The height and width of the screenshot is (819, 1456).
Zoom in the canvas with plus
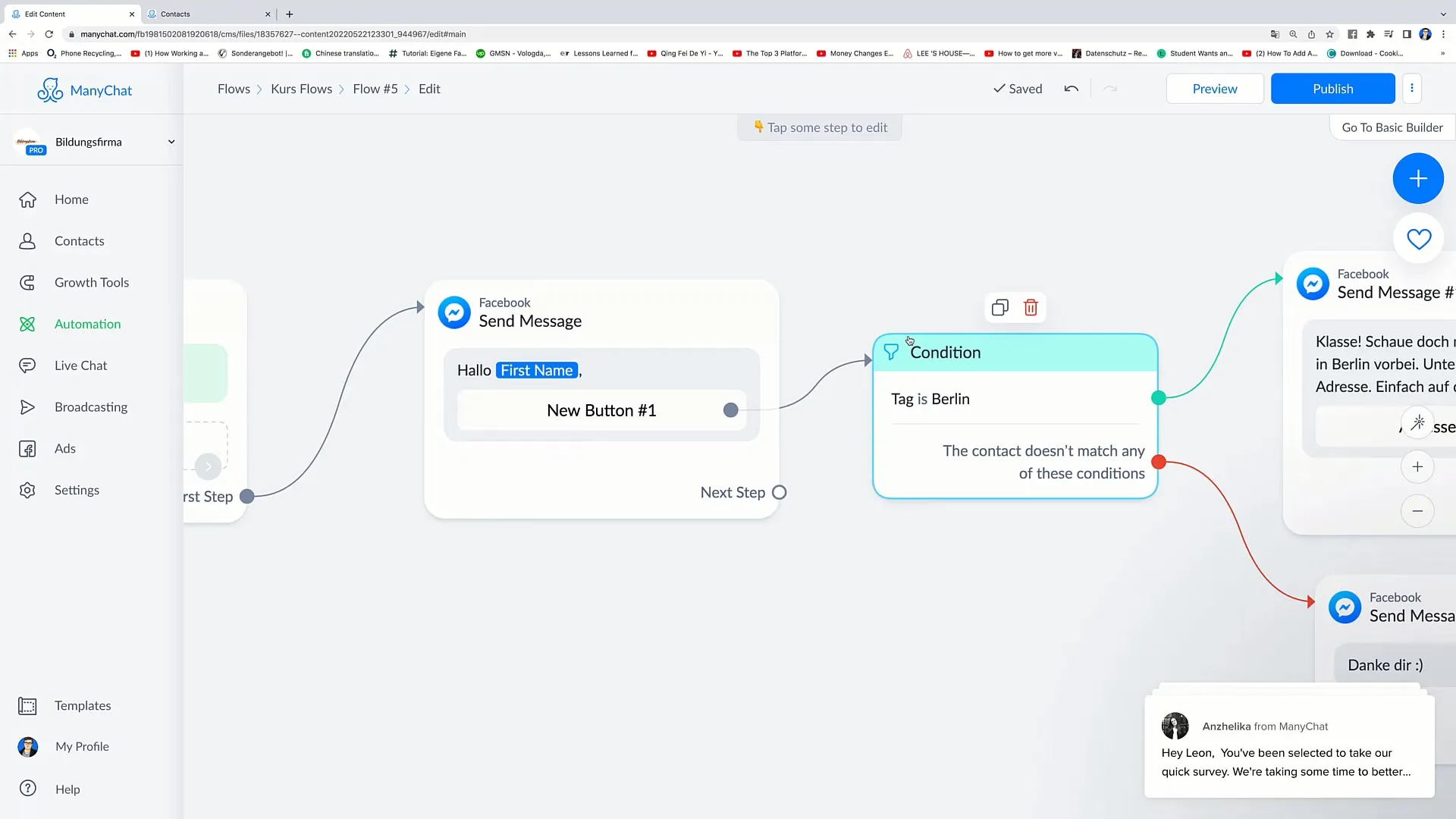(1417, 467)
